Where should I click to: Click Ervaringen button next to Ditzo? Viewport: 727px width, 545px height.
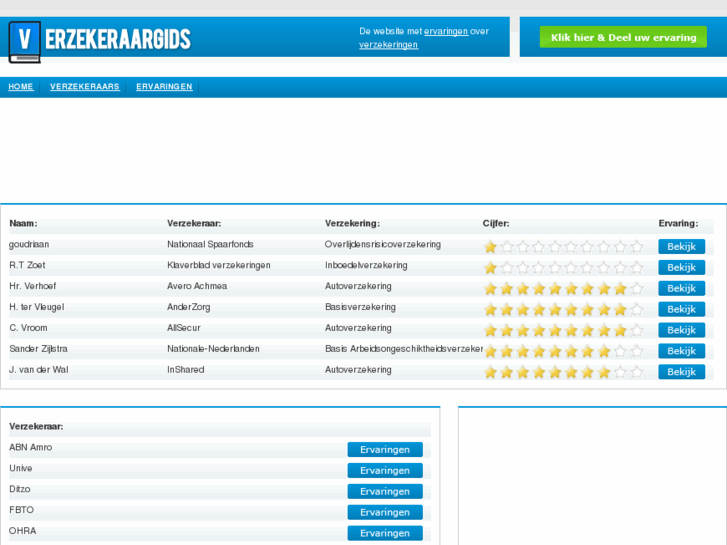point(385,492)
